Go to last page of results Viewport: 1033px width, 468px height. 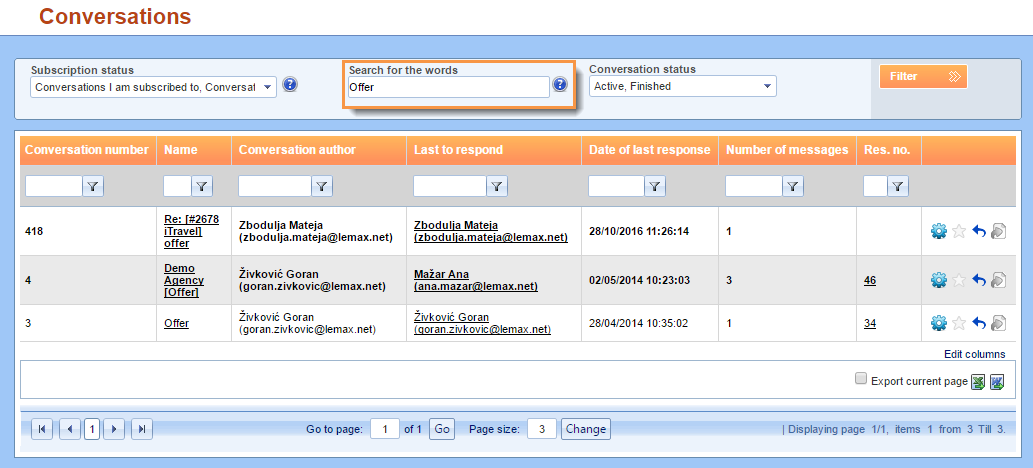(x=142, y=429)
